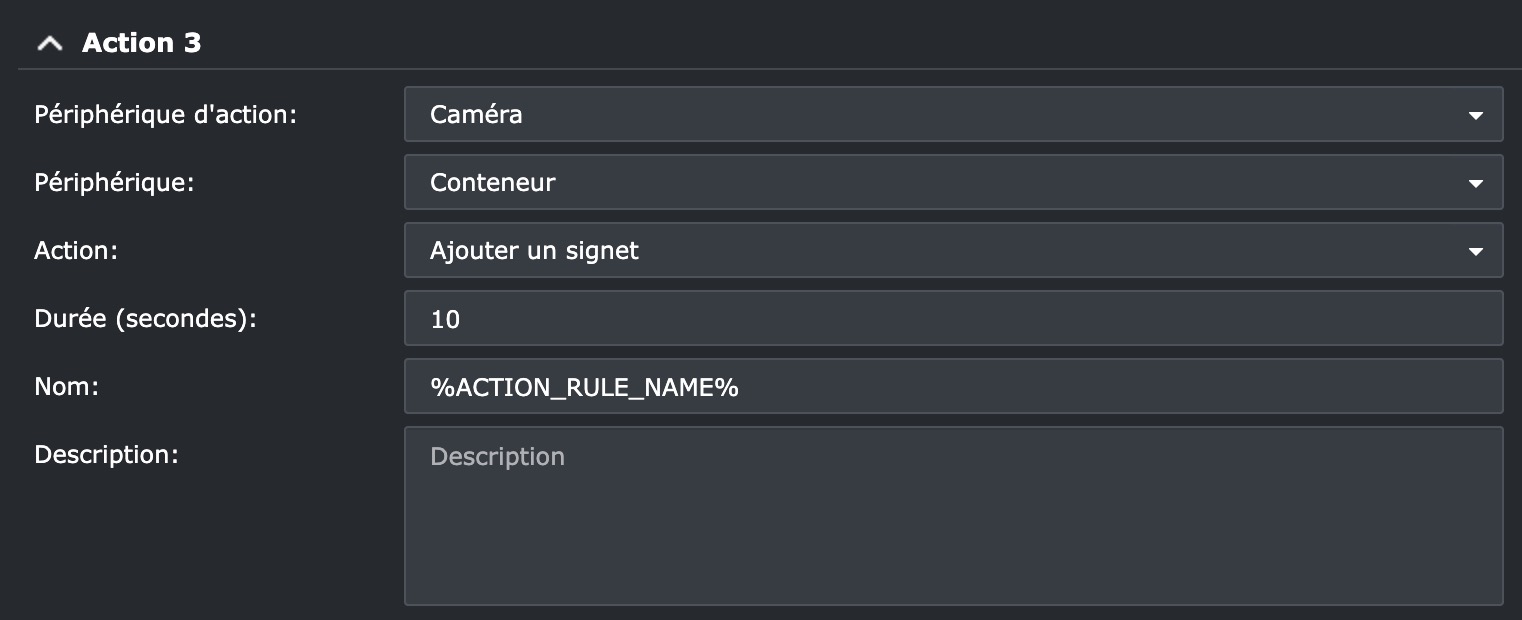Click the %ACTION_RULE_NAME% text

[x=584, y=387]
